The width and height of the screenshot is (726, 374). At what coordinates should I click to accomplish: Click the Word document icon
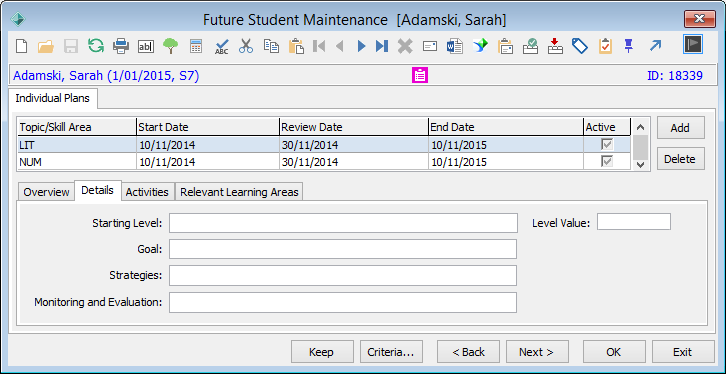pos(455,46)
